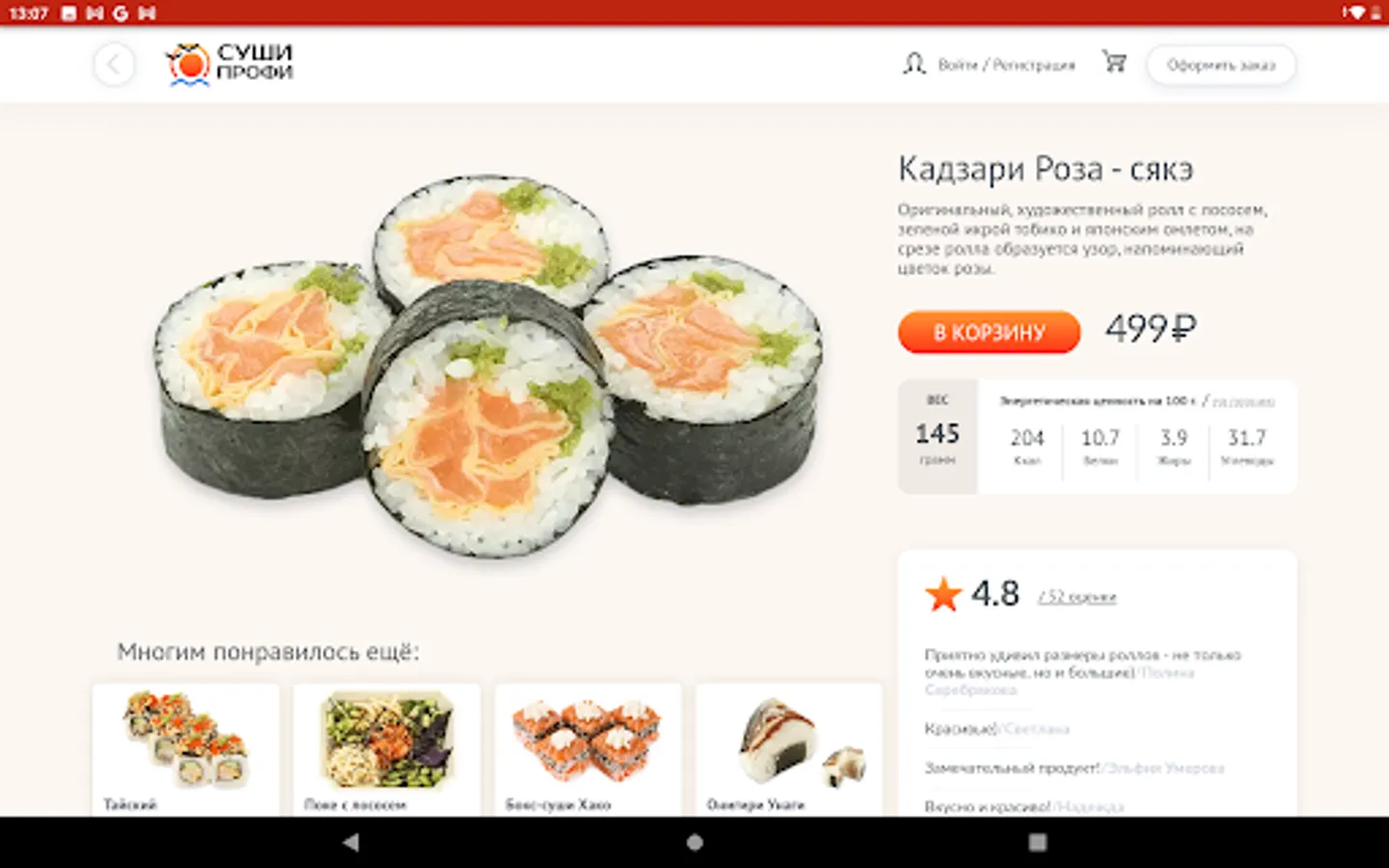
Task: Tap the 145 gram weight box
Action: click(x=938, y=436)
